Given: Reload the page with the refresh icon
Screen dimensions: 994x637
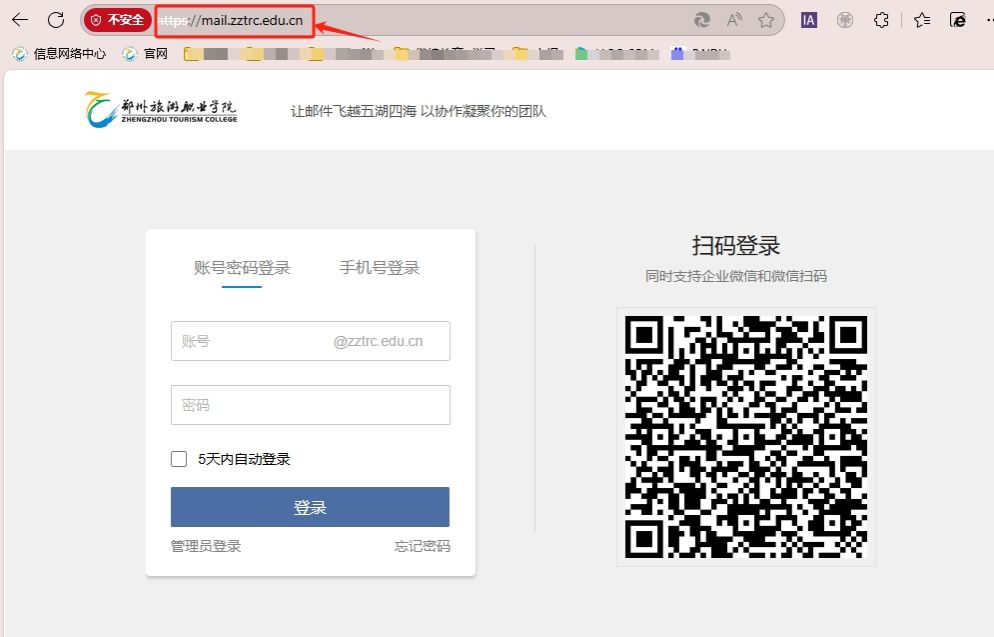Looking at the screenshot, I should [x=56, y=20].
